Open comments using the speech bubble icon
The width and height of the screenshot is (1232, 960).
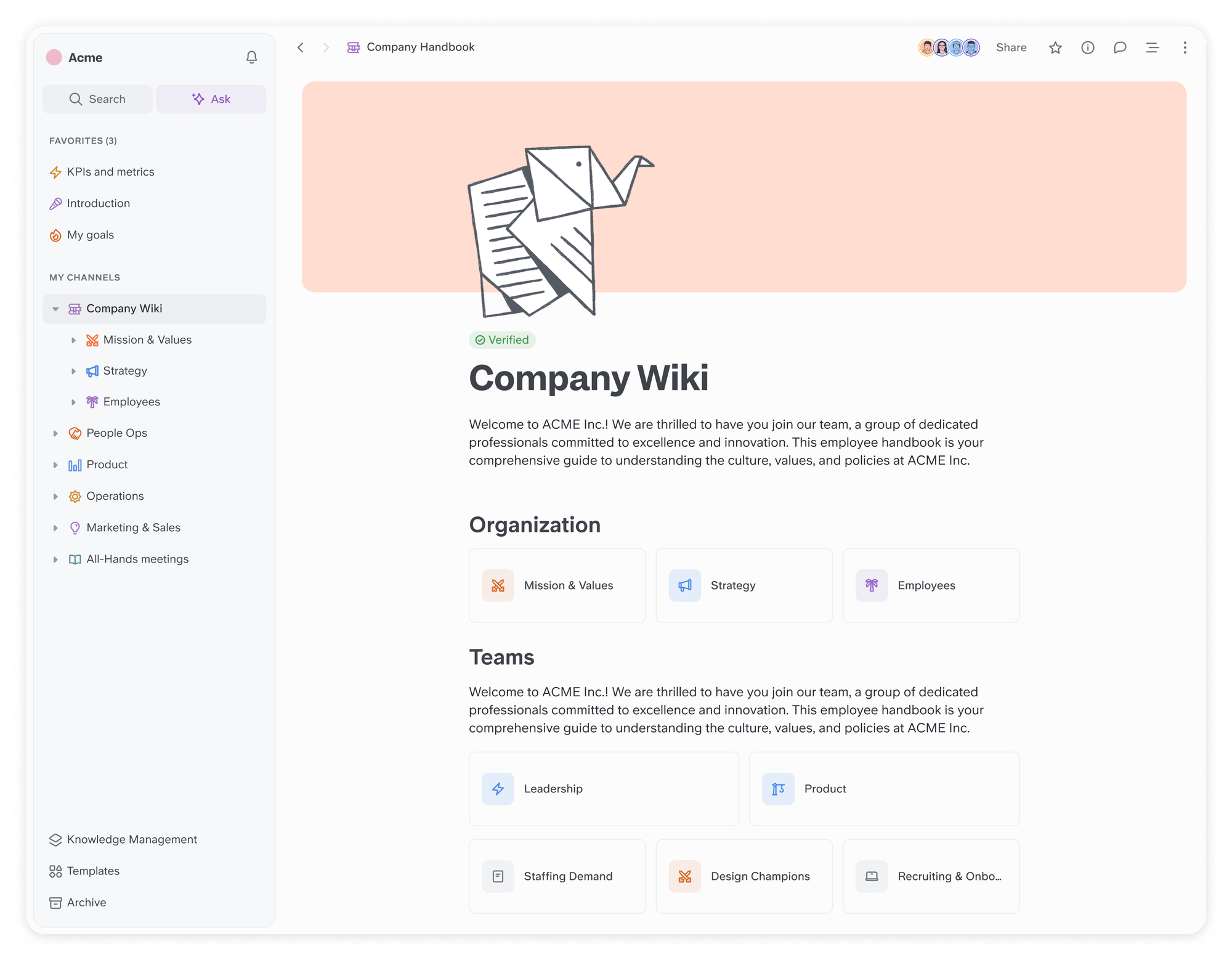[x=1120, y=47]
